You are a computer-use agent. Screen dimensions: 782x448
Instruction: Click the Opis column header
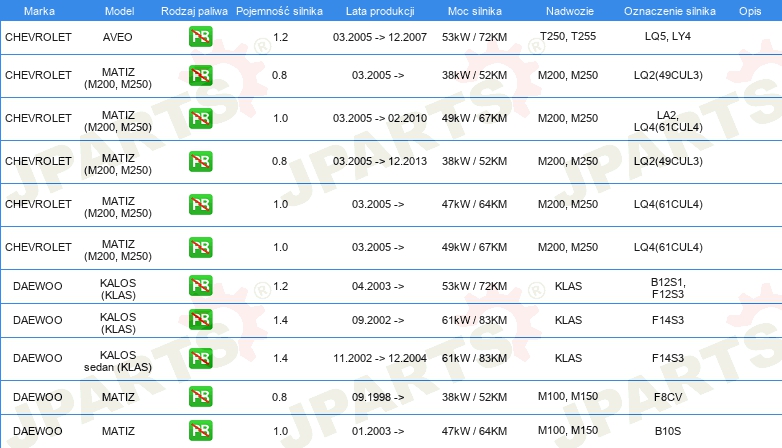coord(750,11)
